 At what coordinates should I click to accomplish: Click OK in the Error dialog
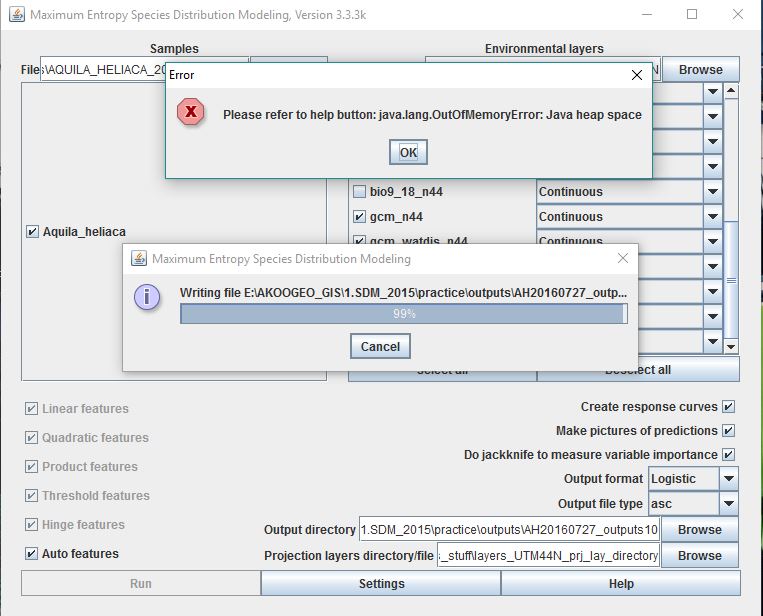(x=408, y=152)
